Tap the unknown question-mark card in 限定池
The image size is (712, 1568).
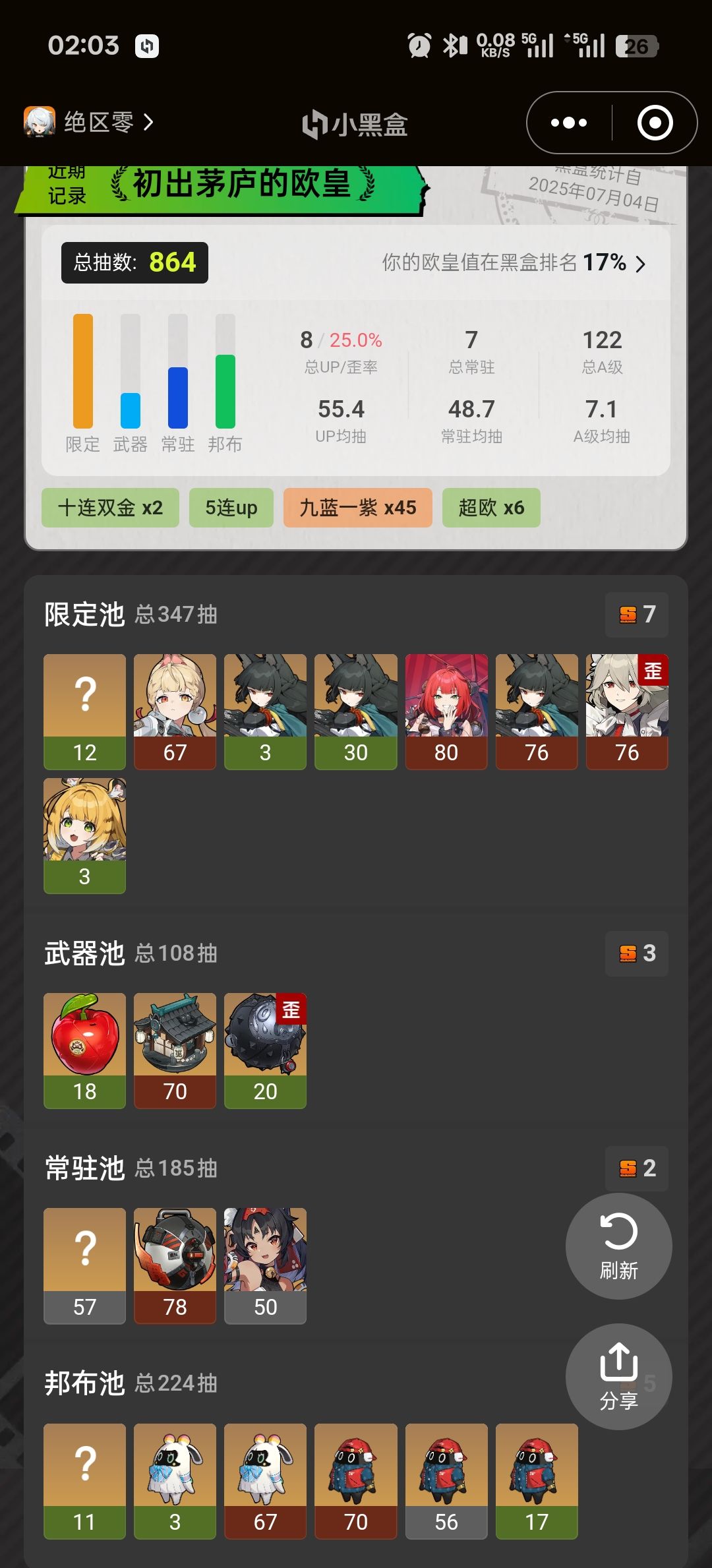pos(84,711)
